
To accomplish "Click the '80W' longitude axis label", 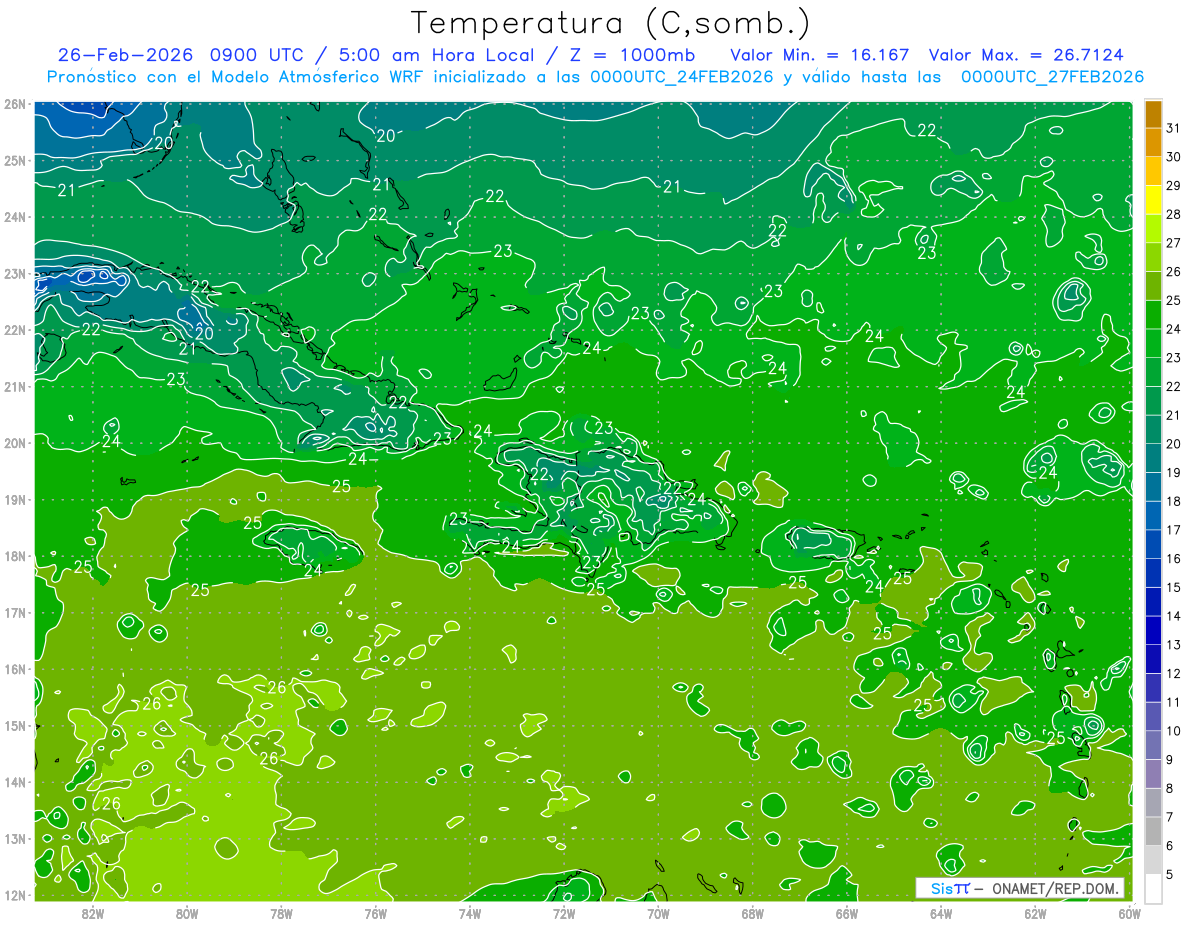I will click(187, 913).
